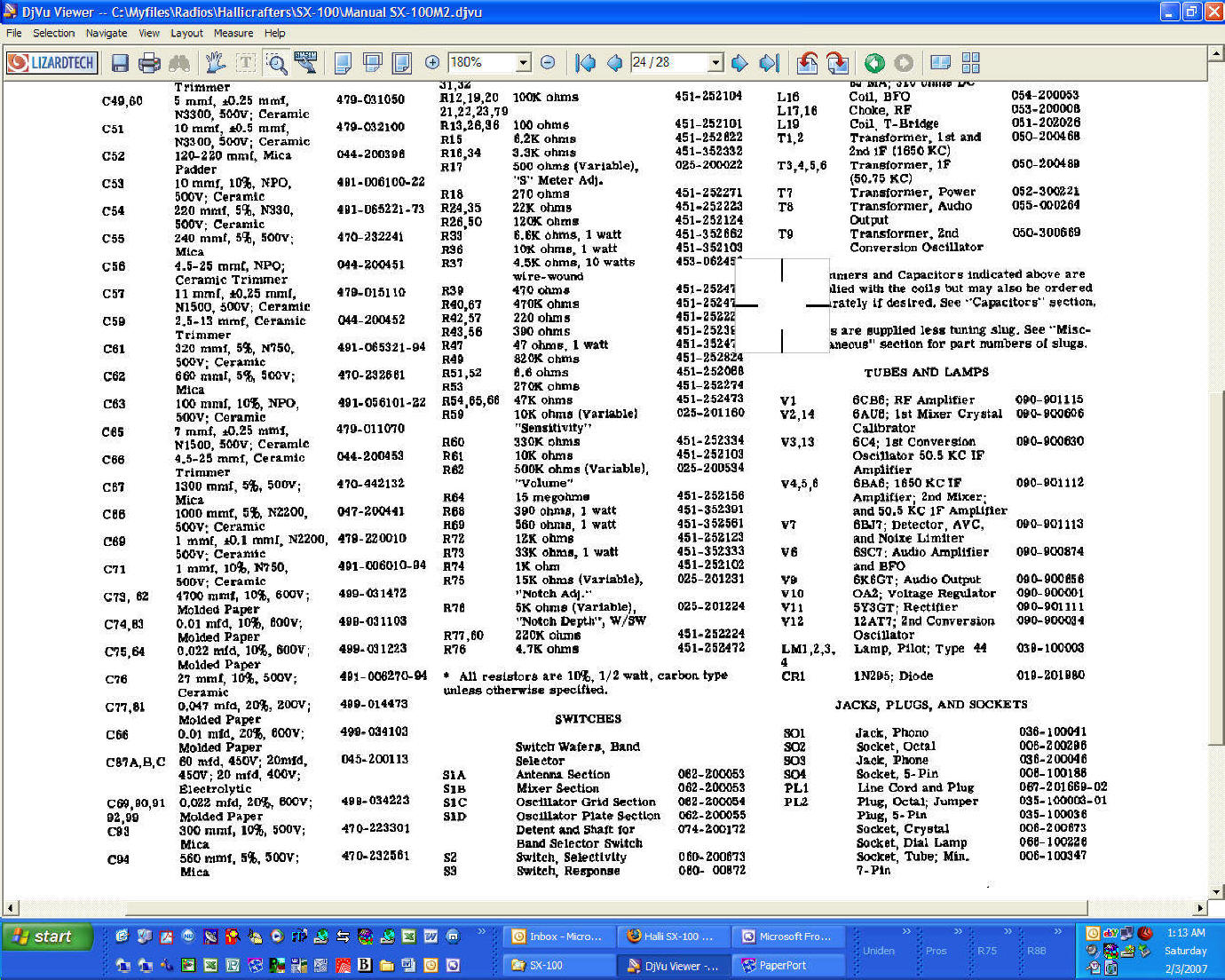The image size is (1225, 980).
Task: Switch to SX-100 folder taskbar button
Action: coord(558,965)
